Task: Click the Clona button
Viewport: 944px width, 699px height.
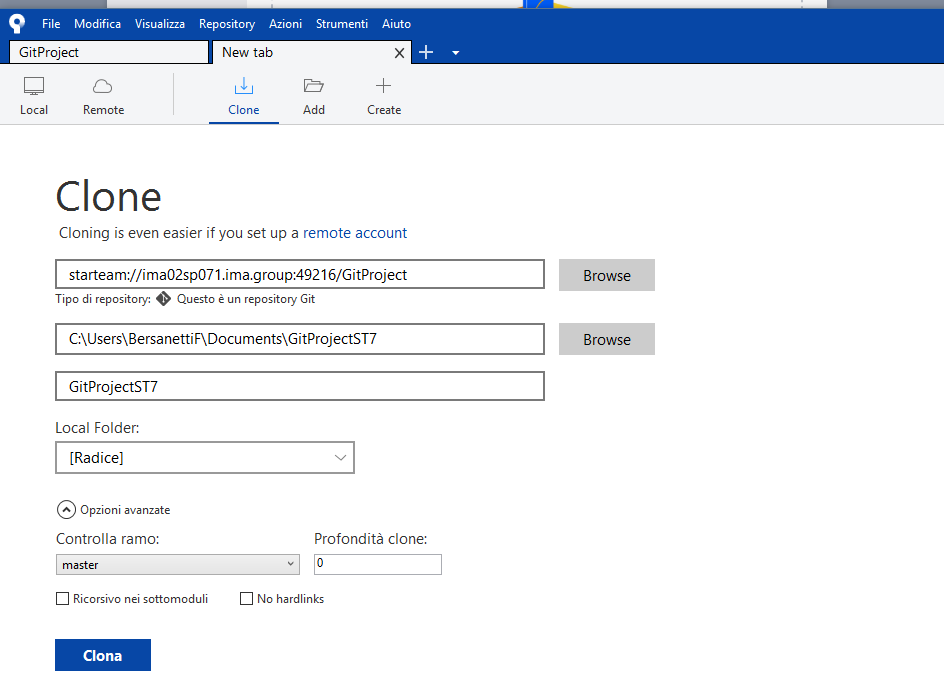Action: tap(103, 655)
